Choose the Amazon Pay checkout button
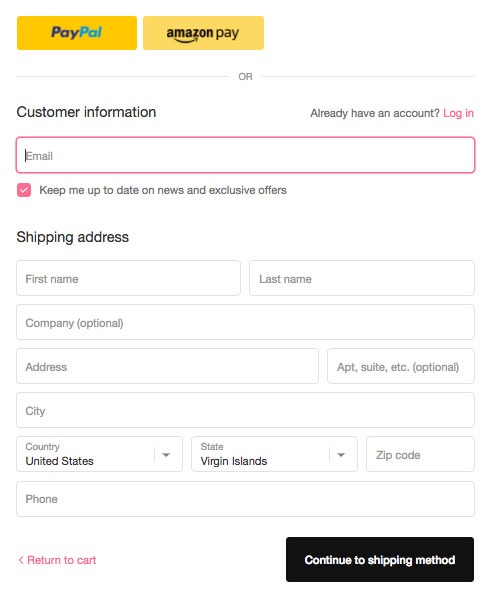The image size is (493, 611). pyautogui.click(x=203, y=33)
